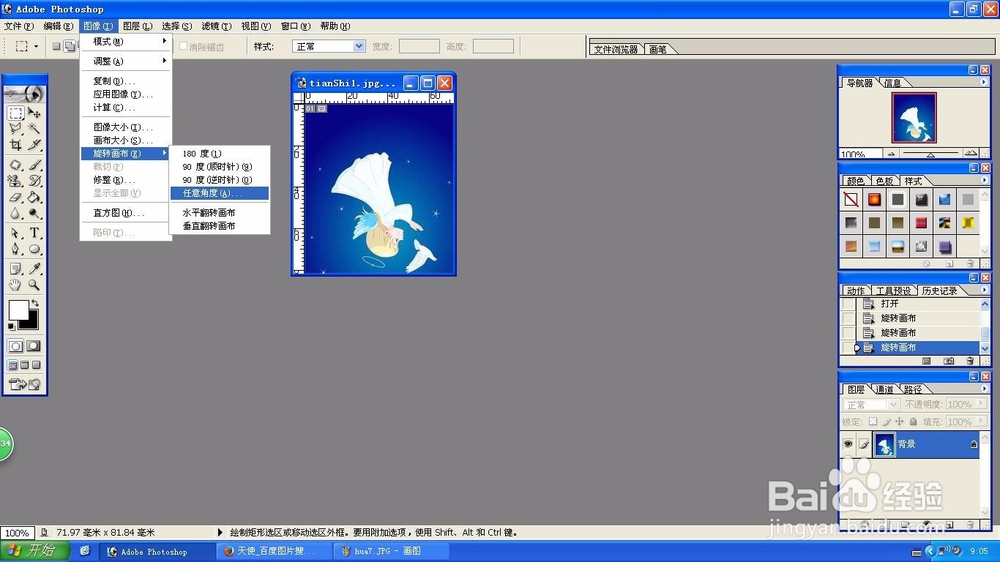Open the layer blend mode 正常 dropdown
Viewport: 1000px width, 562px height.
tap(871, 404)
